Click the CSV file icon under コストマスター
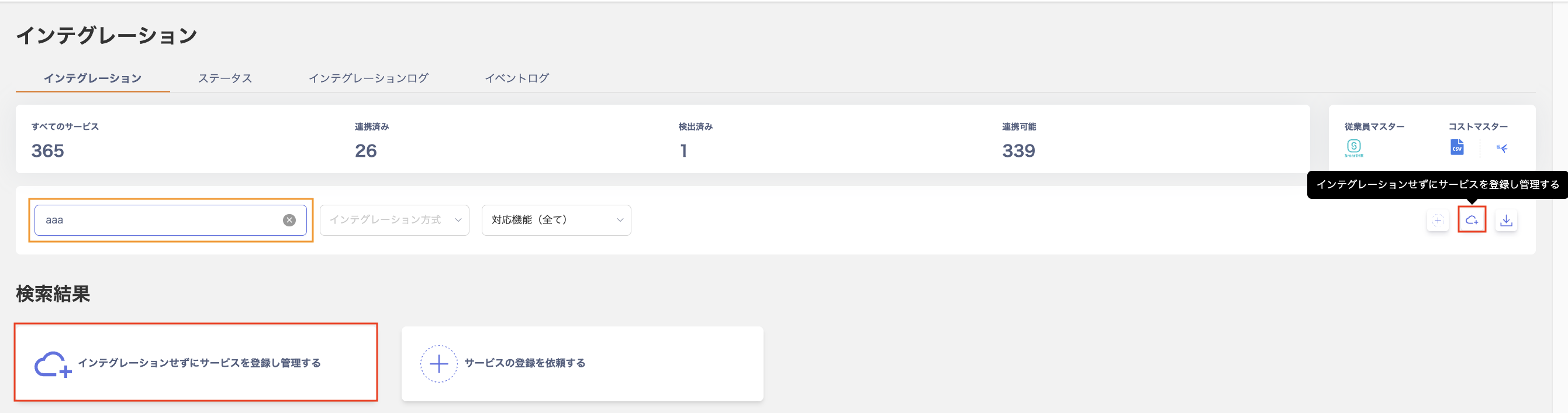The image size is (1568, 413). pos(1456,147)
